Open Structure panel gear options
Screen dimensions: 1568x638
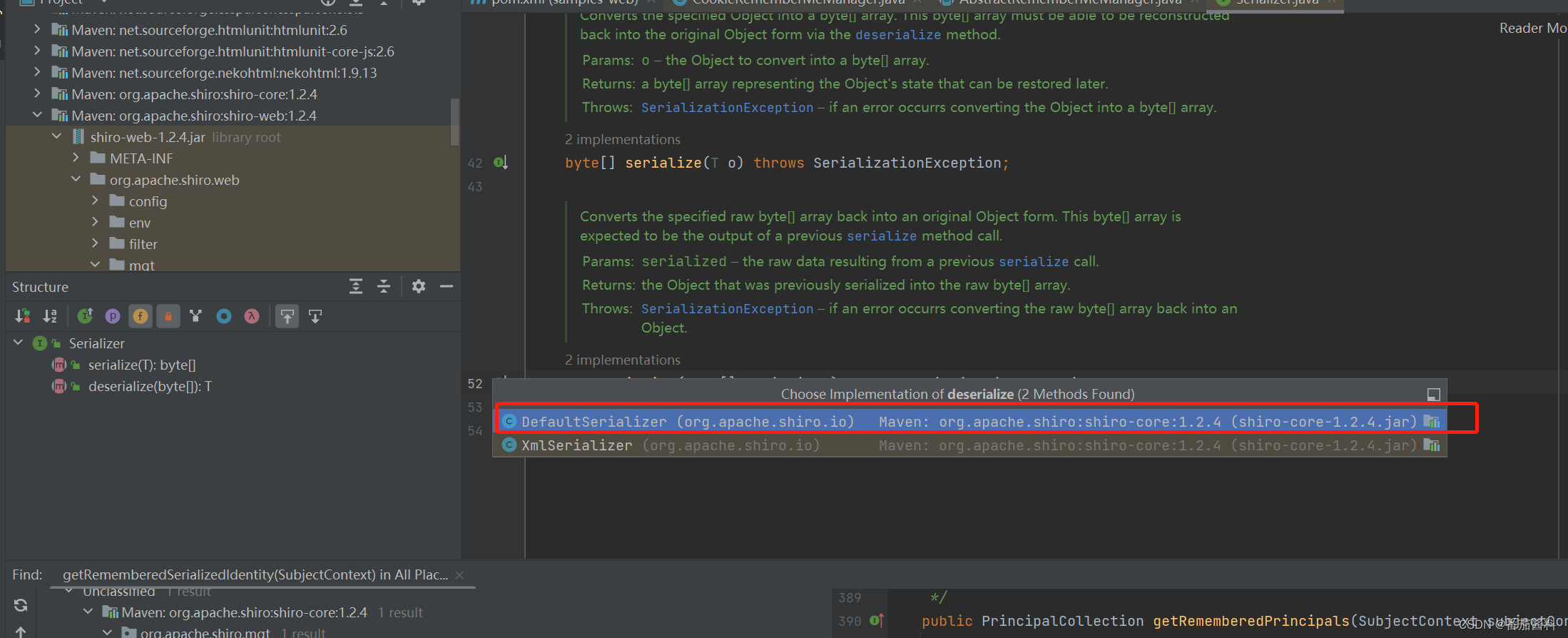pos(419,286)
